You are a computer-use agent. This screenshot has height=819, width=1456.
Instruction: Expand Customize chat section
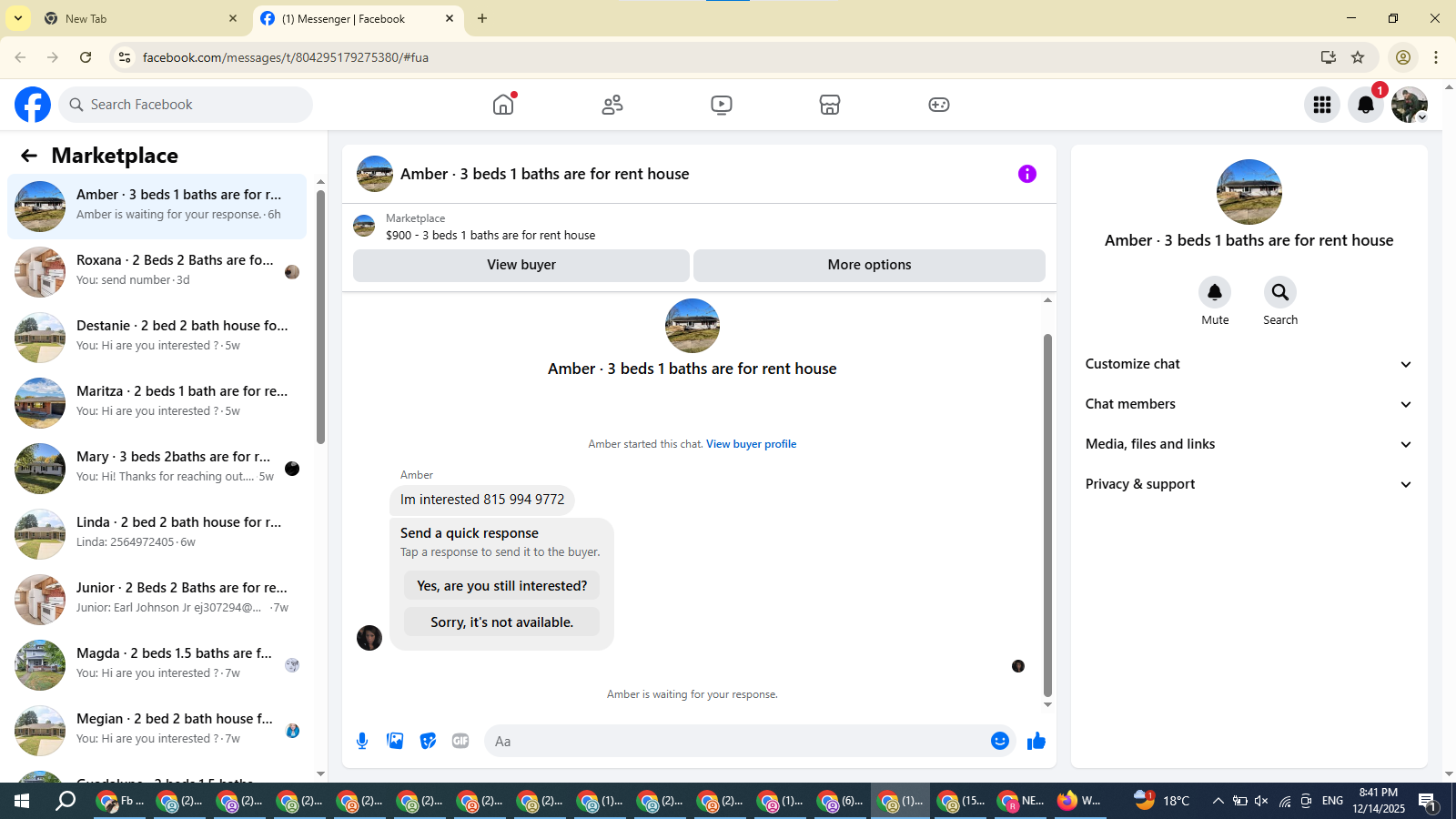1249,364
